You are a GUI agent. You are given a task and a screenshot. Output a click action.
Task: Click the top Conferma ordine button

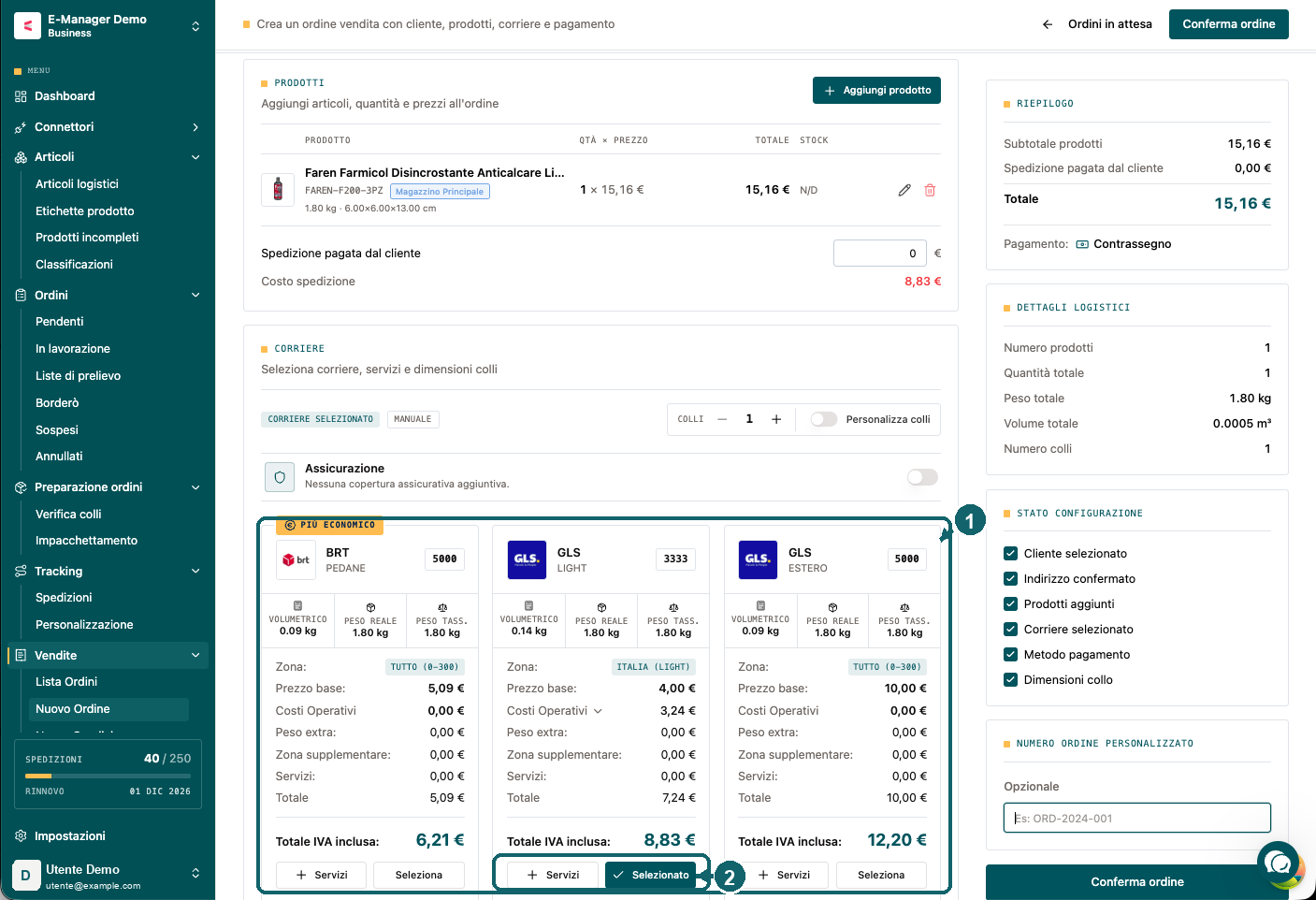point(1228,24)
